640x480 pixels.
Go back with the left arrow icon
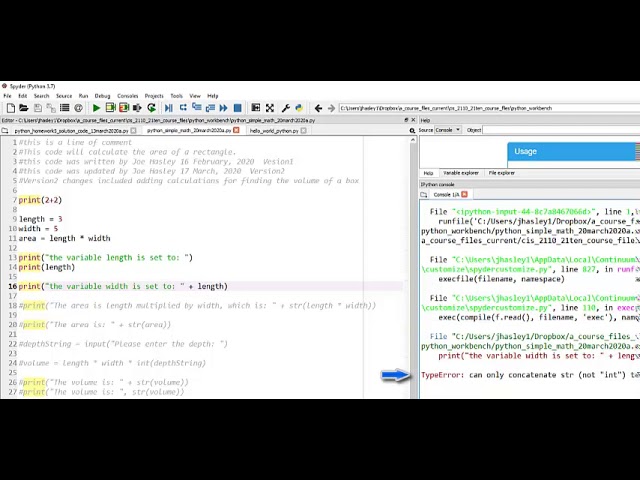(x=318, y=108)
